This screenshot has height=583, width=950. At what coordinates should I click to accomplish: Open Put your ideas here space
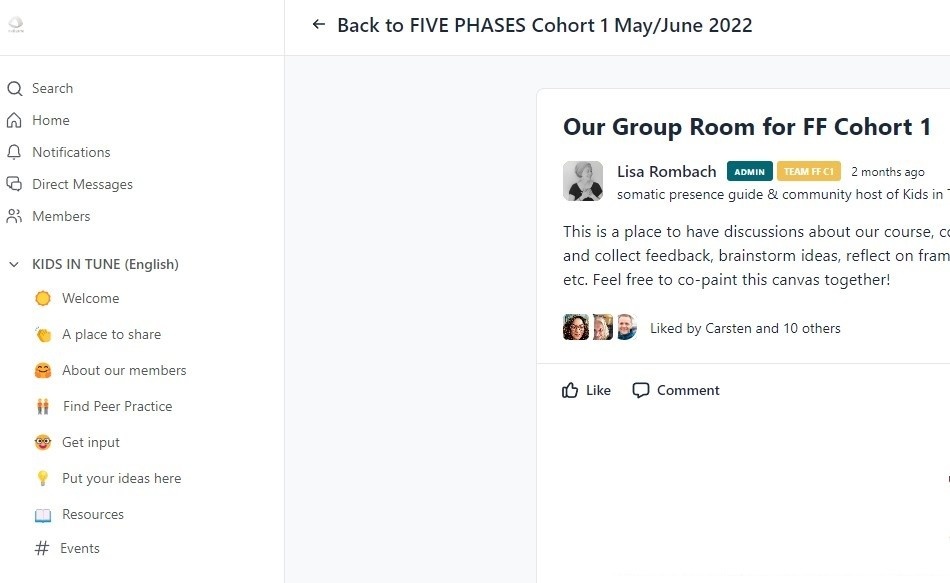121,478
